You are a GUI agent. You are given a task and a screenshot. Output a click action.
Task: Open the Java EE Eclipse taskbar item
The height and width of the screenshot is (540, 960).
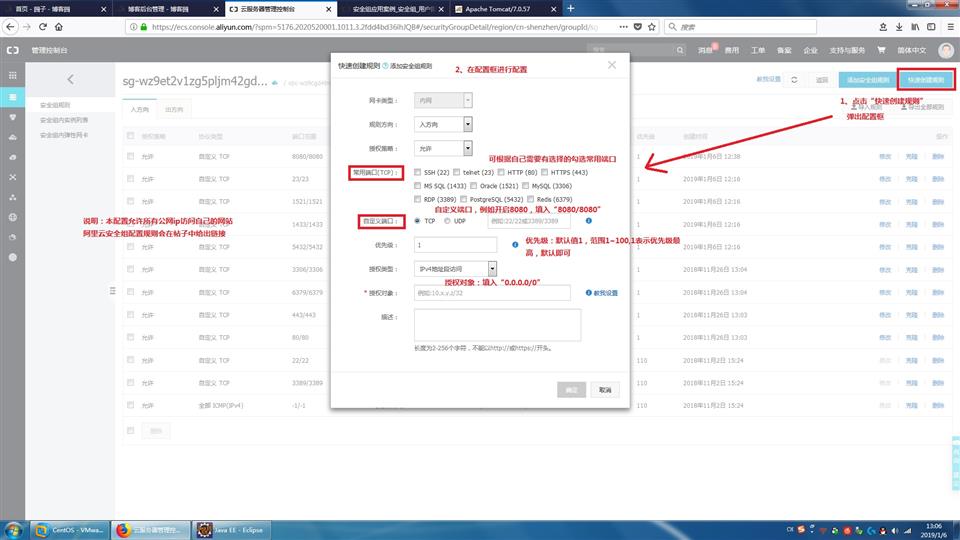pyautogui.click(x=231, y=530)
